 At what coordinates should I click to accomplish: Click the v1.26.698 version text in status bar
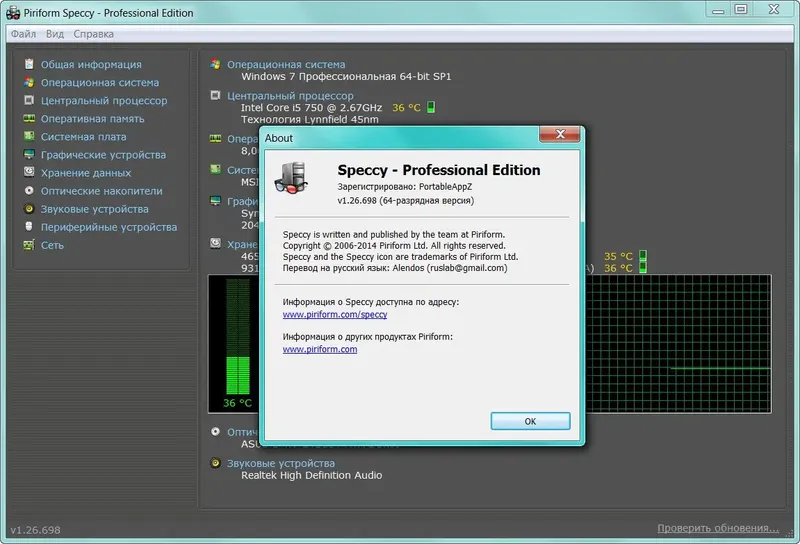(x=35, y=530)
